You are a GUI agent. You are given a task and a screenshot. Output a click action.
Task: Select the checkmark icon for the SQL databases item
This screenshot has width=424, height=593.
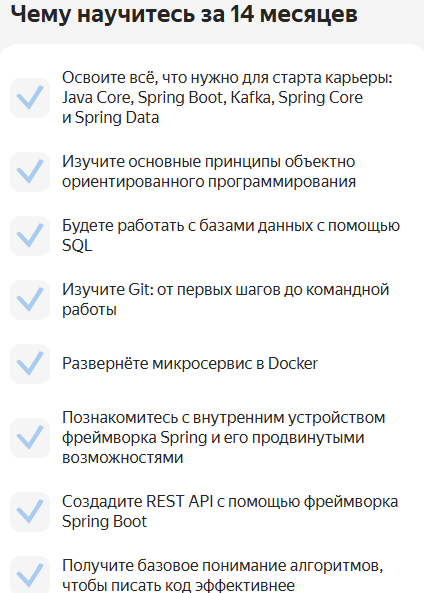[x=30, y=236]
